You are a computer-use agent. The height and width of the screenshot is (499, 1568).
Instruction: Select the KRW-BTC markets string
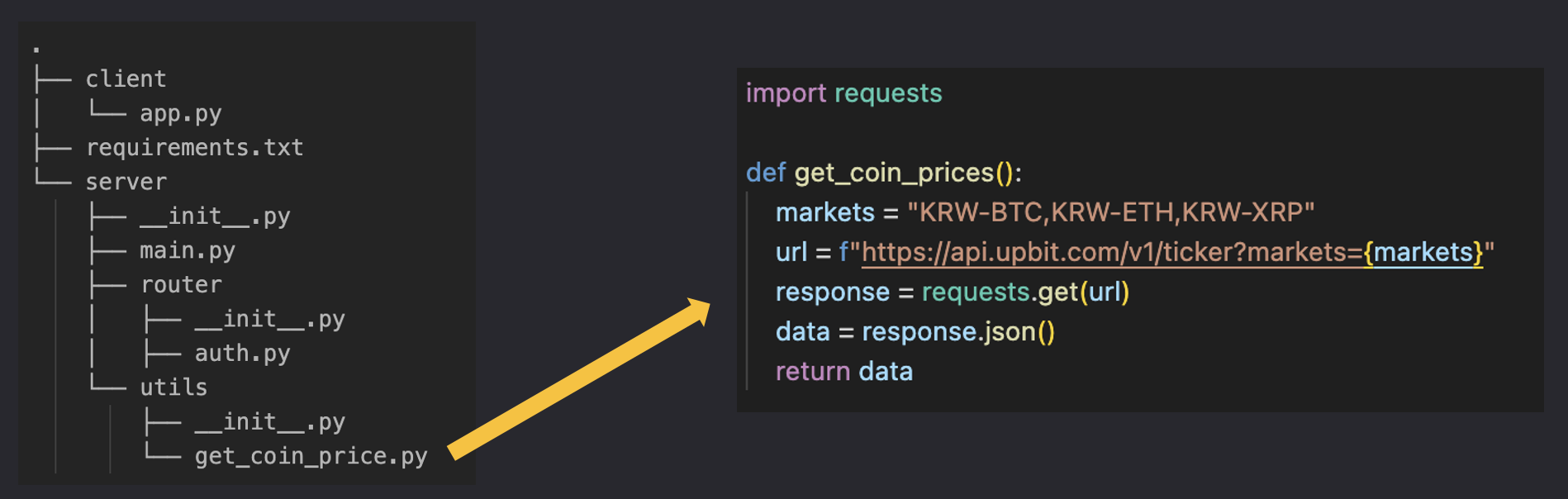(x=1110, y=212)
